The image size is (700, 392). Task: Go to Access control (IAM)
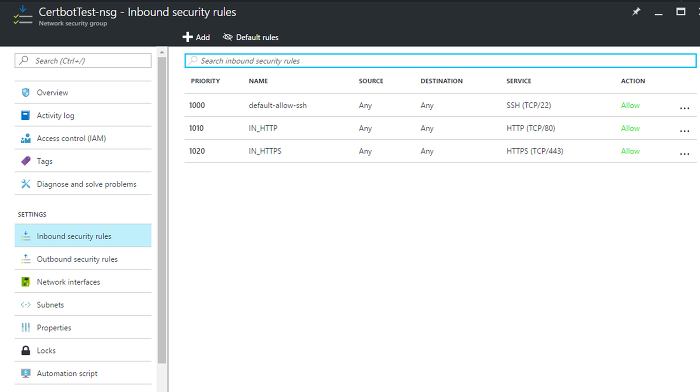point(83,138)
